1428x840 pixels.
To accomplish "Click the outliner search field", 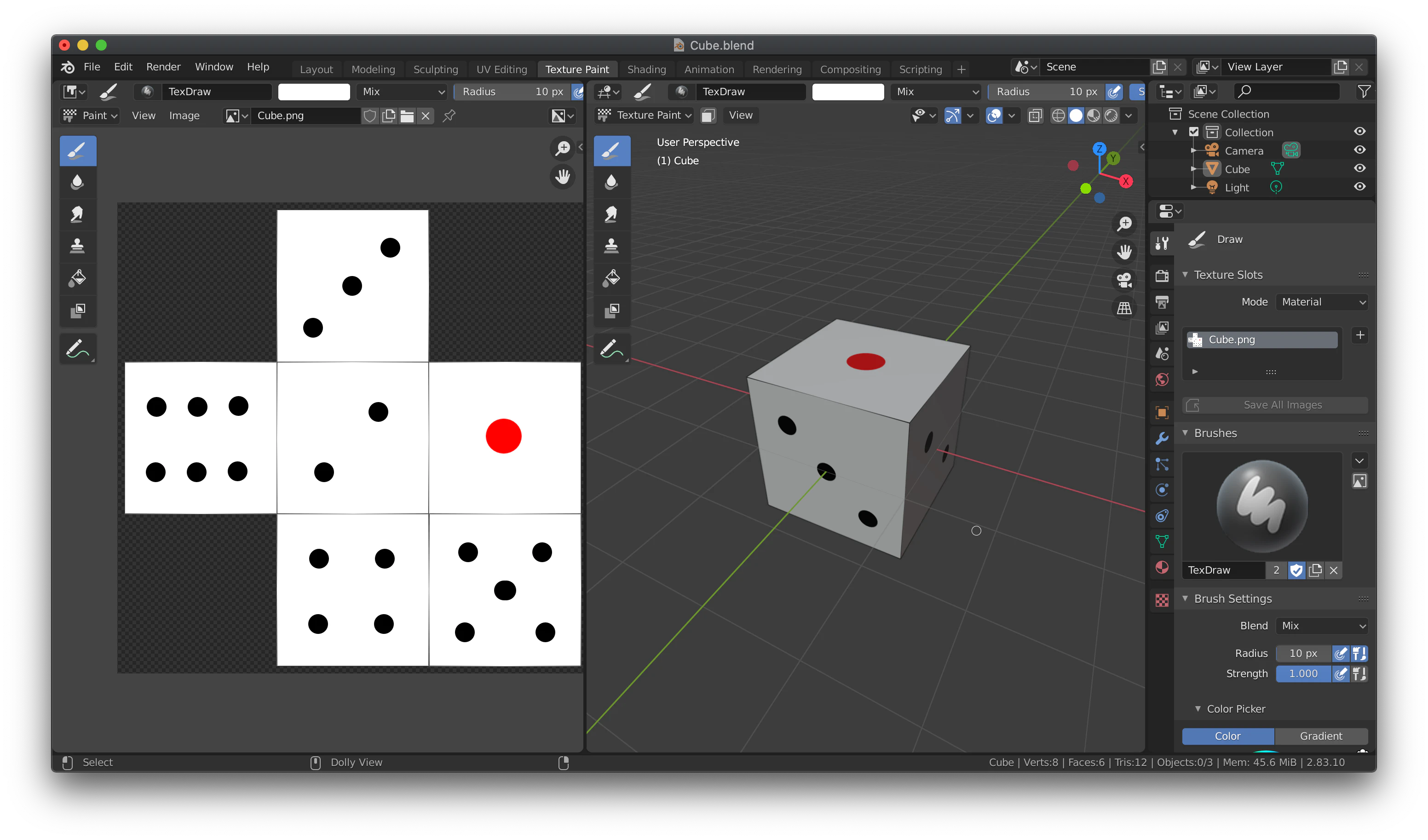I will (x=1286, y=91).
